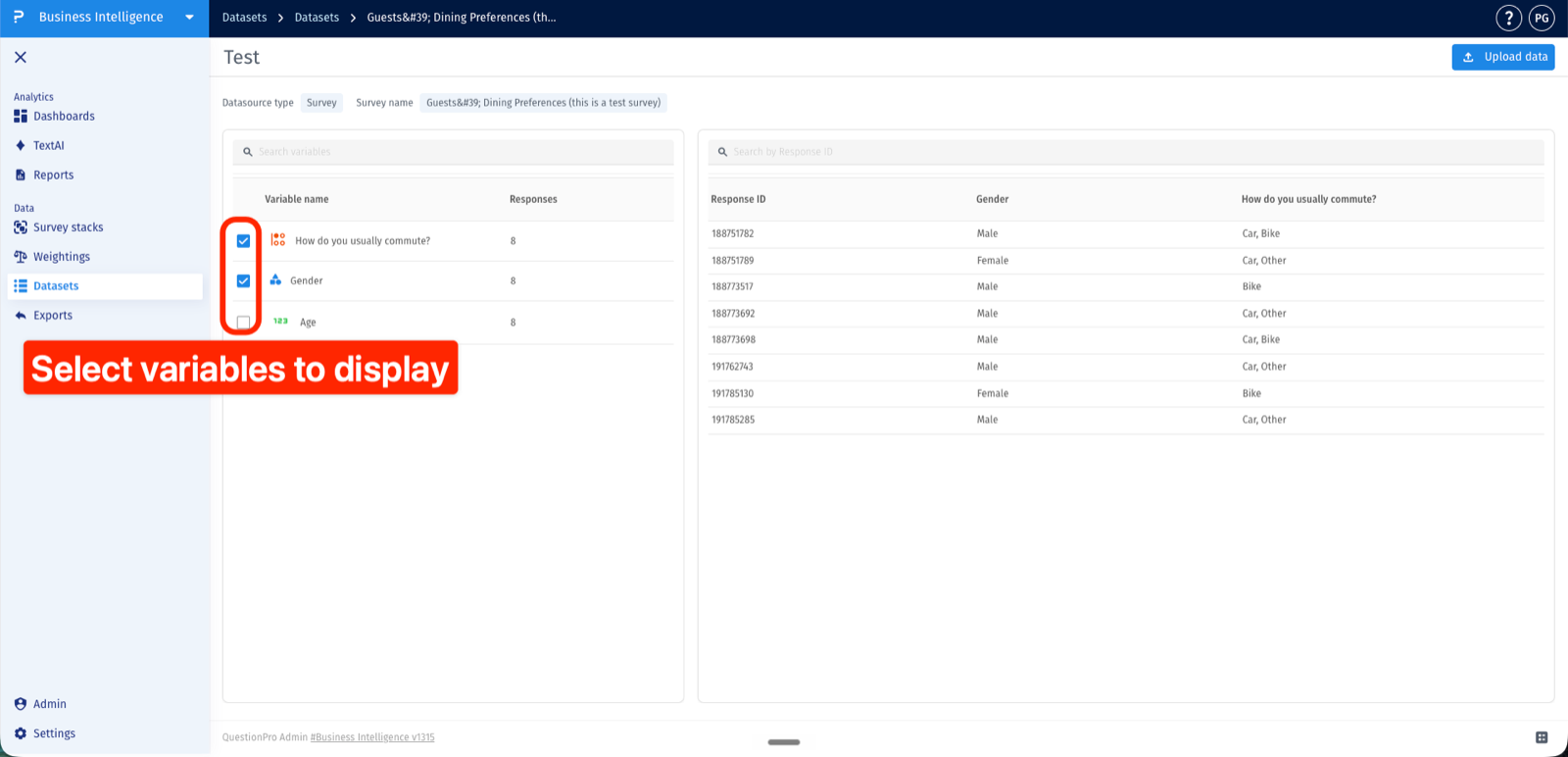The width and height of the screenshot is (1568, 757).
Task: Click the Datasets list icon
Action: click(x=21, y=285)
